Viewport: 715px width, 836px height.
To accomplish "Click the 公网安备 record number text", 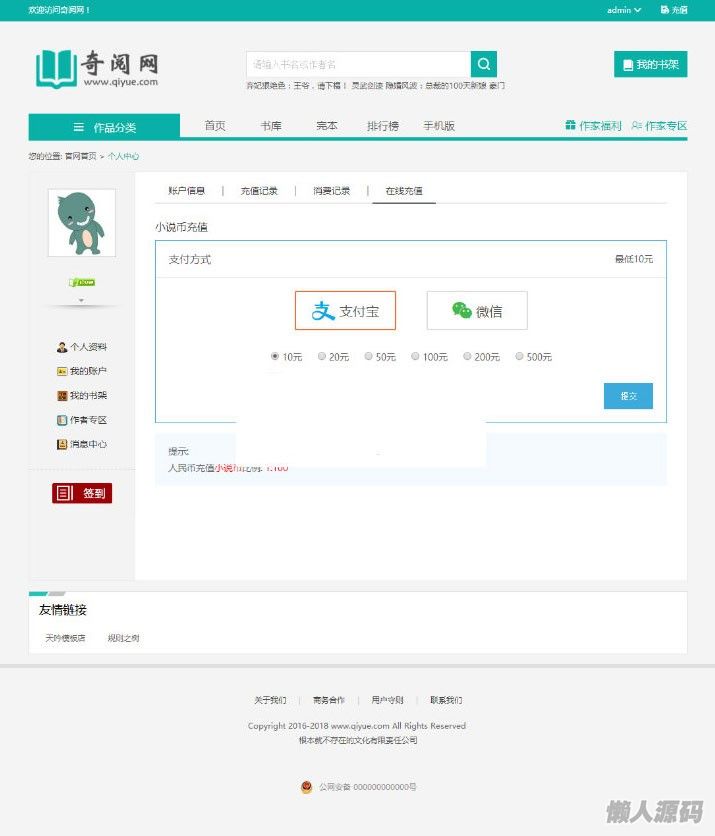I will coord(367,787).
